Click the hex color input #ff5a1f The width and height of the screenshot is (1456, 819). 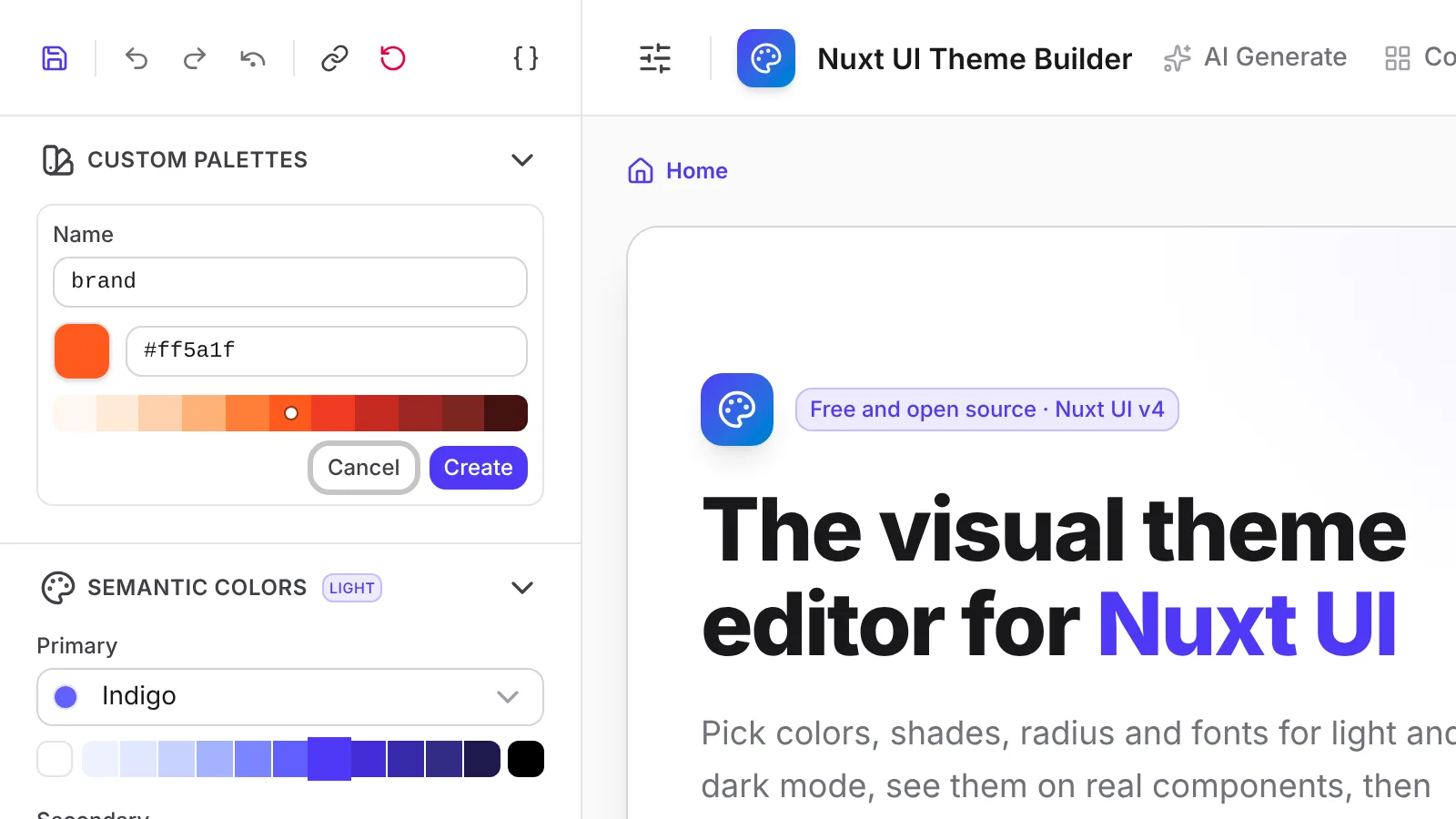point(327,351)
